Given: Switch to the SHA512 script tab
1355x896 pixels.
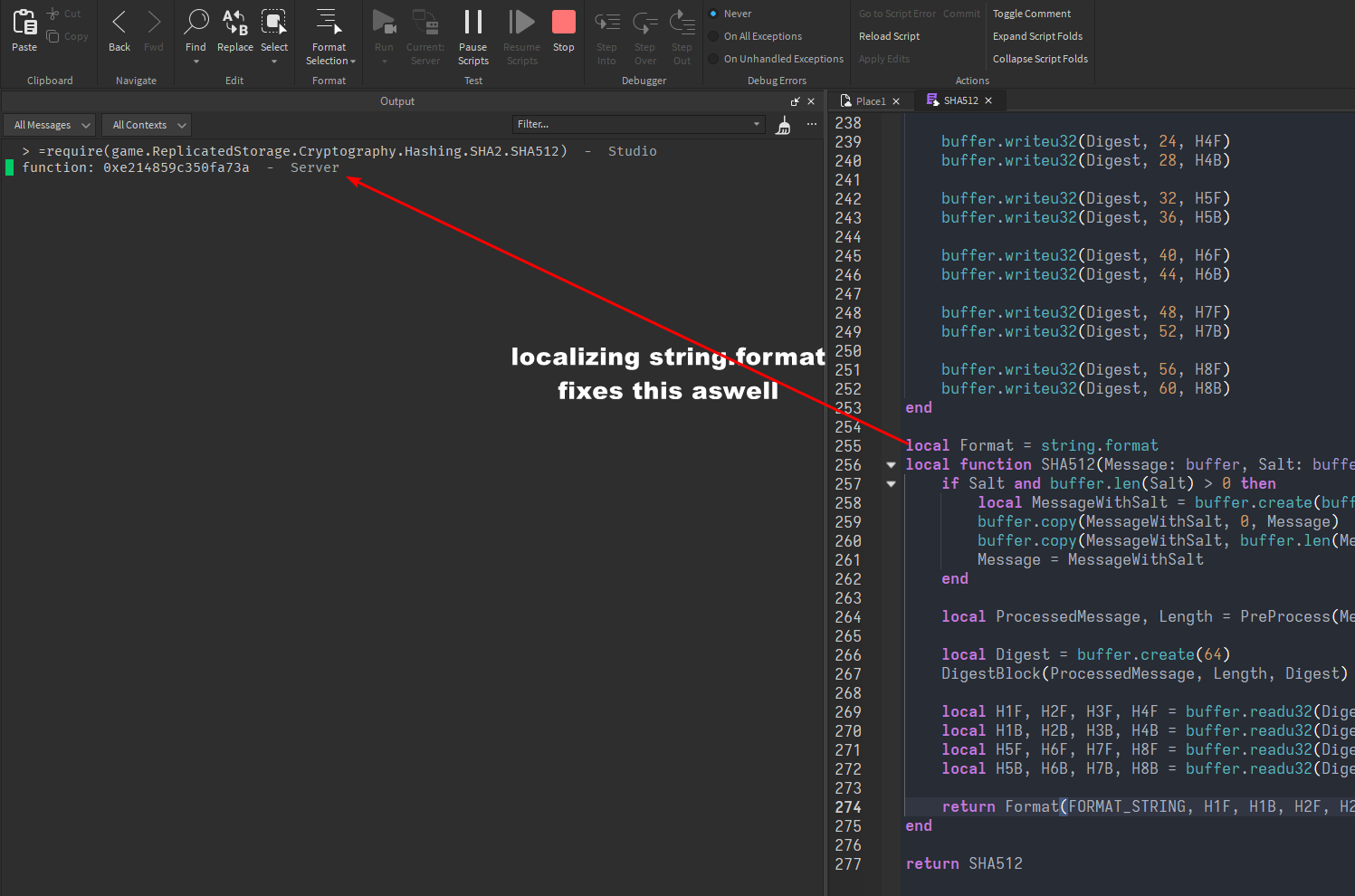Looking at the screenshot, I should point(957,100).
